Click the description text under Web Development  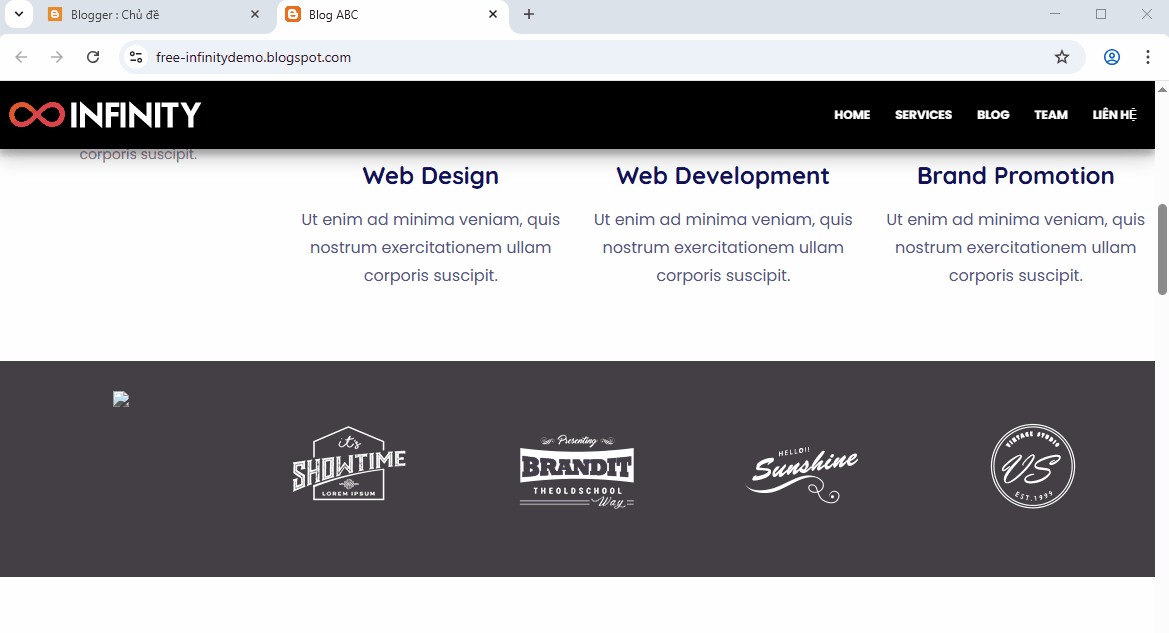(x=723, y=248)
